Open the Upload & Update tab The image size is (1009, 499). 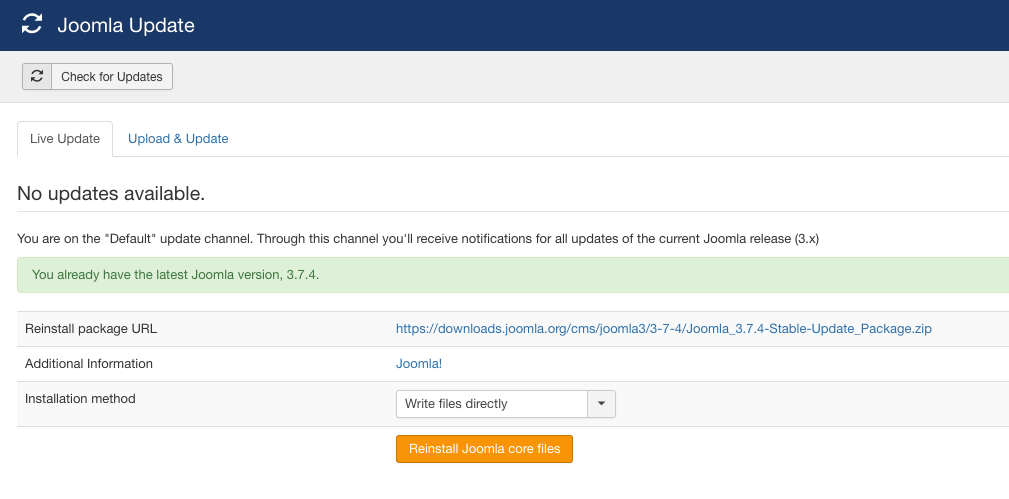pos(178,139)
